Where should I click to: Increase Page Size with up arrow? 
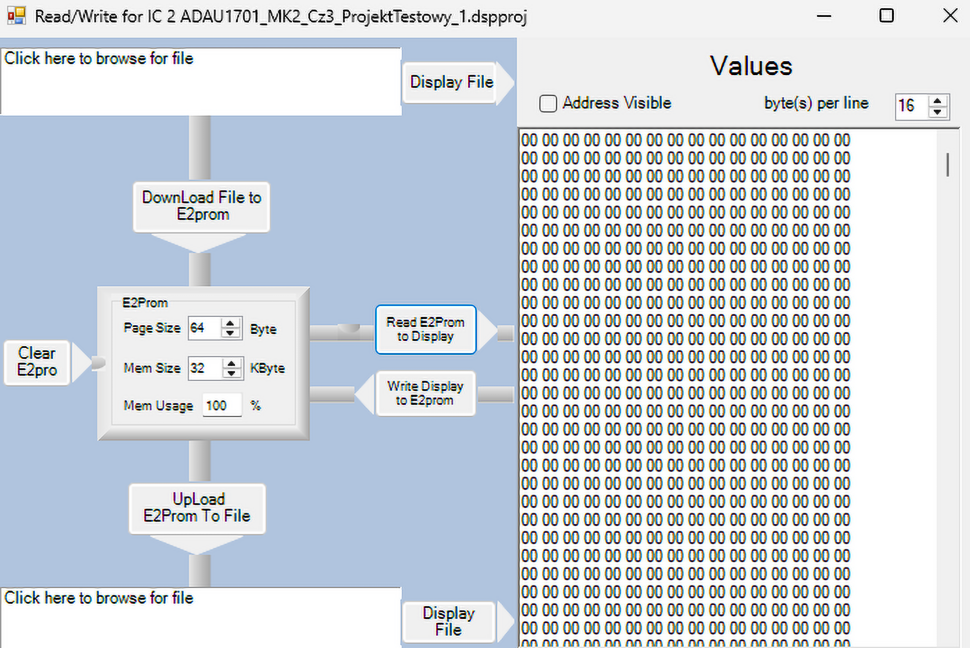231,323
